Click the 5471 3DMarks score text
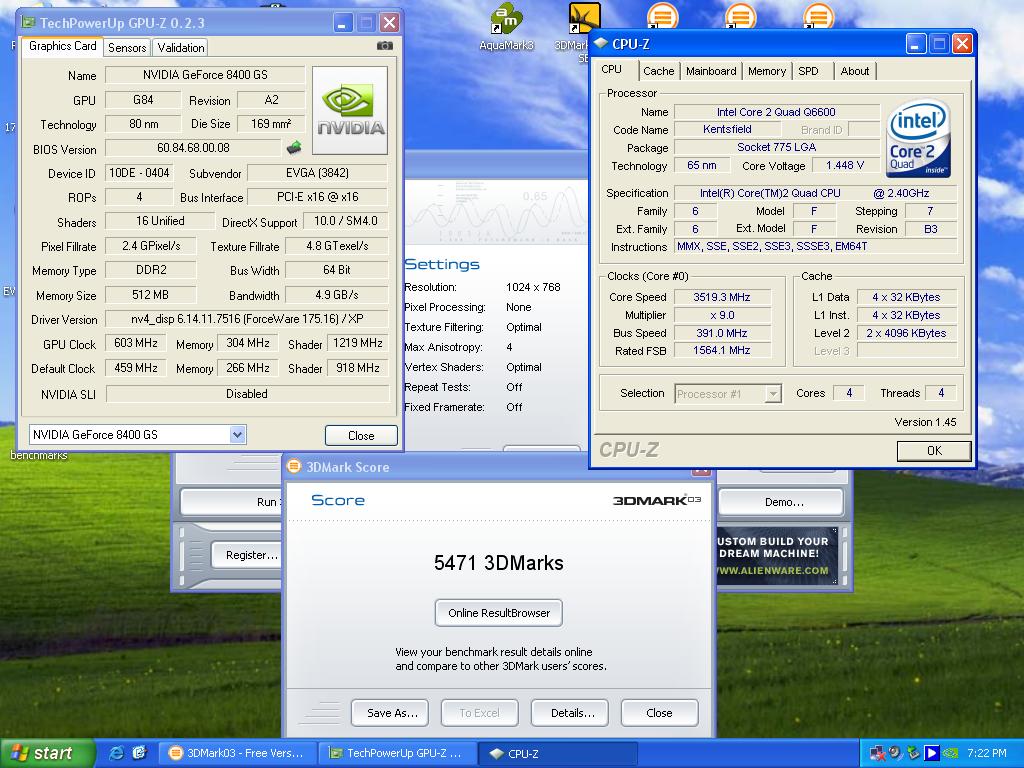This screenshot has width=1024, height=768. pyautogui.click(x=499, y=562)
